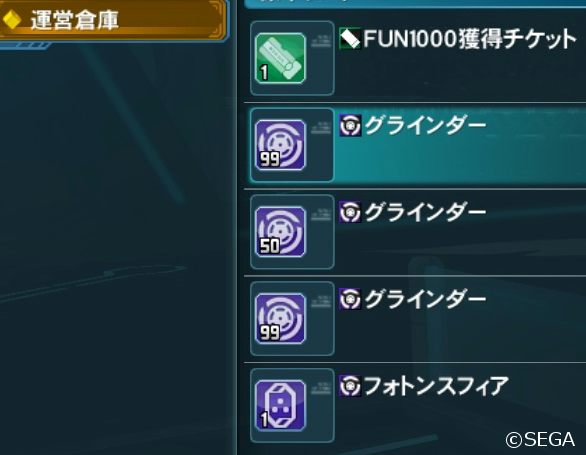Viewport: 586px width, 455px height.
Task: Open the 運営倉庫 storage tab
Action: [113, 19]
